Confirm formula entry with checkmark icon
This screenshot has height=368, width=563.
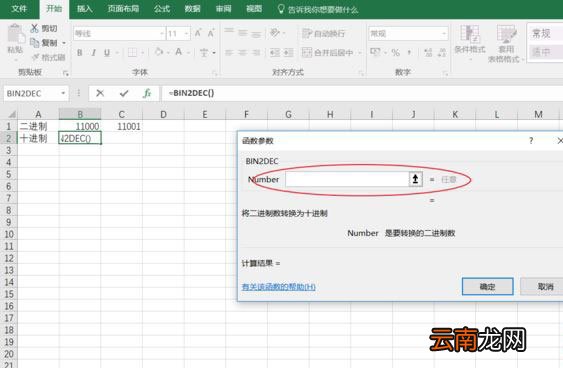click(124, 93)
